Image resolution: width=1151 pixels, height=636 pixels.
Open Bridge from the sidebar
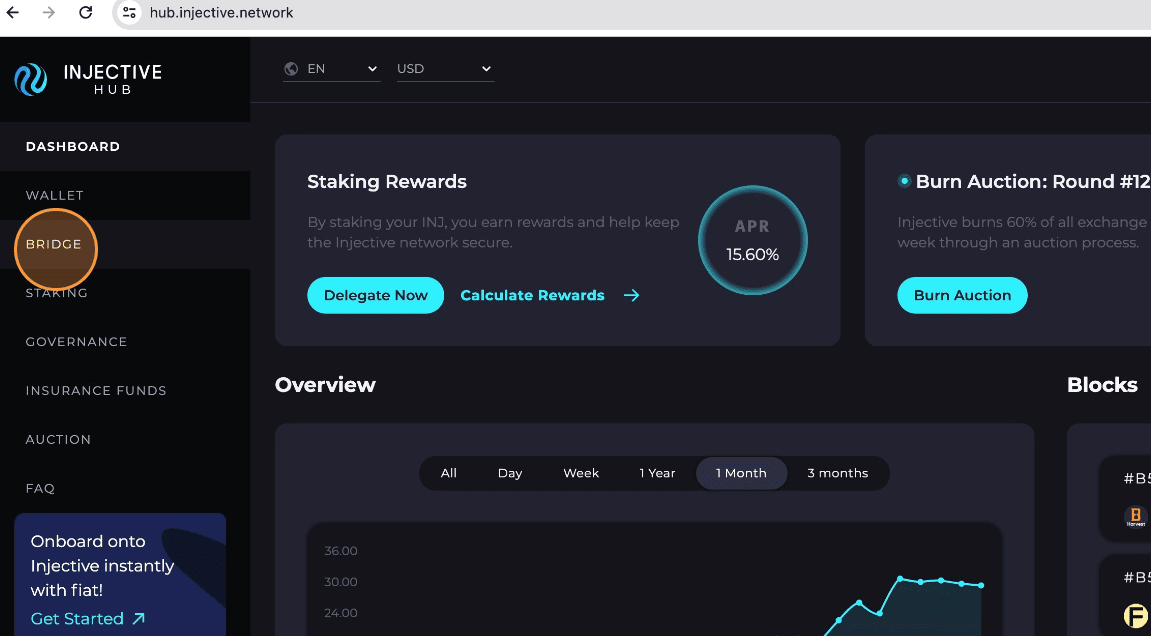pyautogui.click(x=125, y=244)
